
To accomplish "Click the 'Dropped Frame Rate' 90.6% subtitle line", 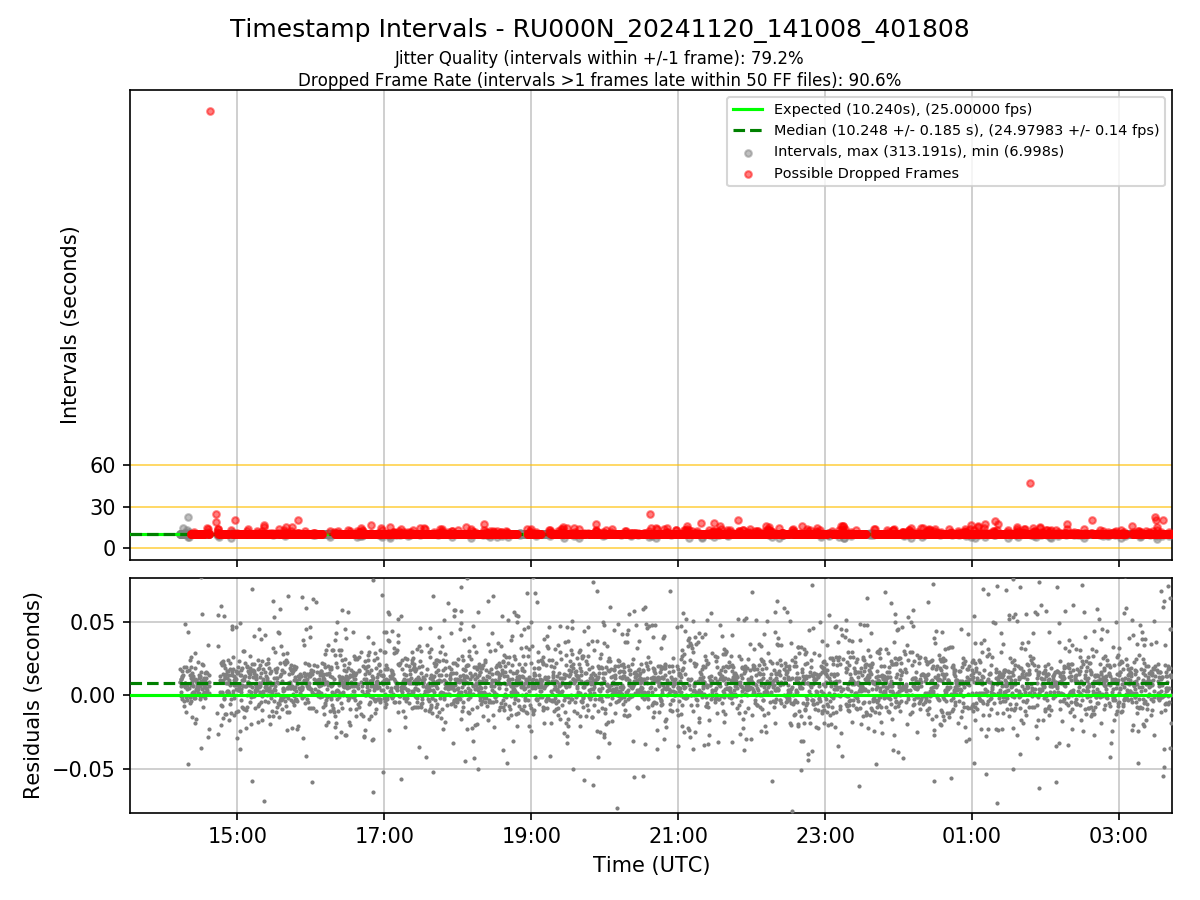I will (x=599, y=80).
